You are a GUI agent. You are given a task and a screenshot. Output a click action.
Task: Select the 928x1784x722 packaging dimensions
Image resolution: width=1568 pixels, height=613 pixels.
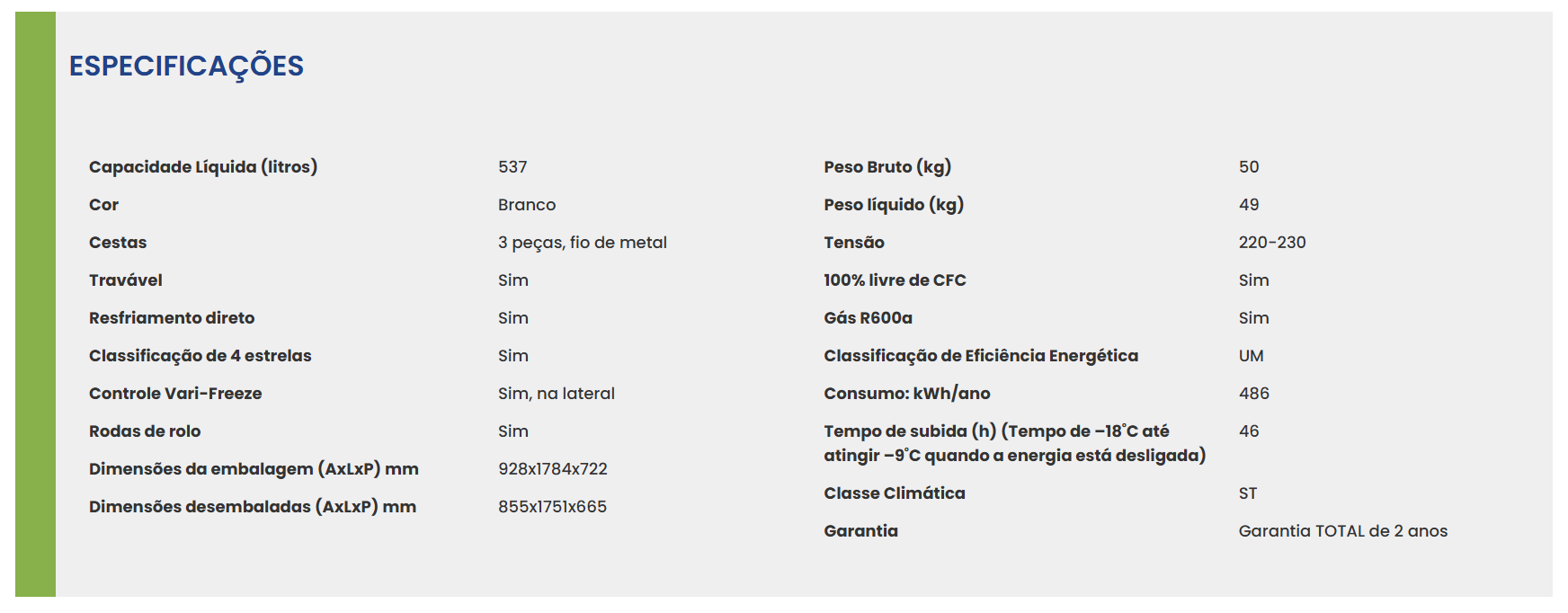point(553,469)
